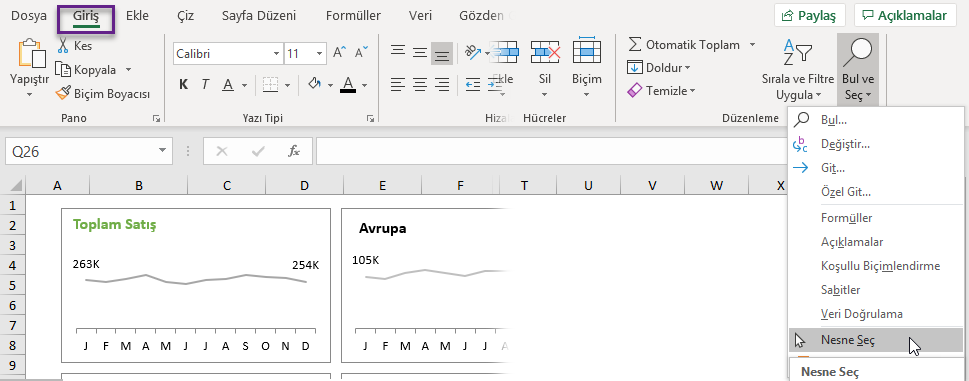The width and height of the screenshot is (969, 381).
Task: Click the Bul ve Seç button
Action: click(x=858, y=69)
